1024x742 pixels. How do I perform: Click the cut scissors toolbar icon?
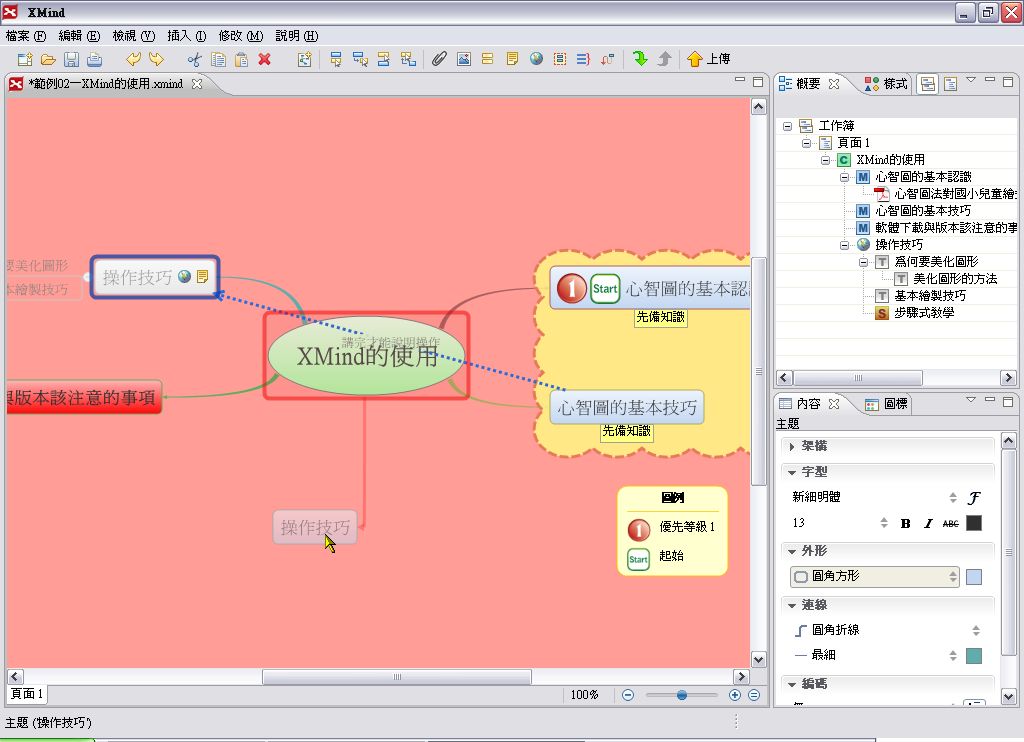click(194, 59)
